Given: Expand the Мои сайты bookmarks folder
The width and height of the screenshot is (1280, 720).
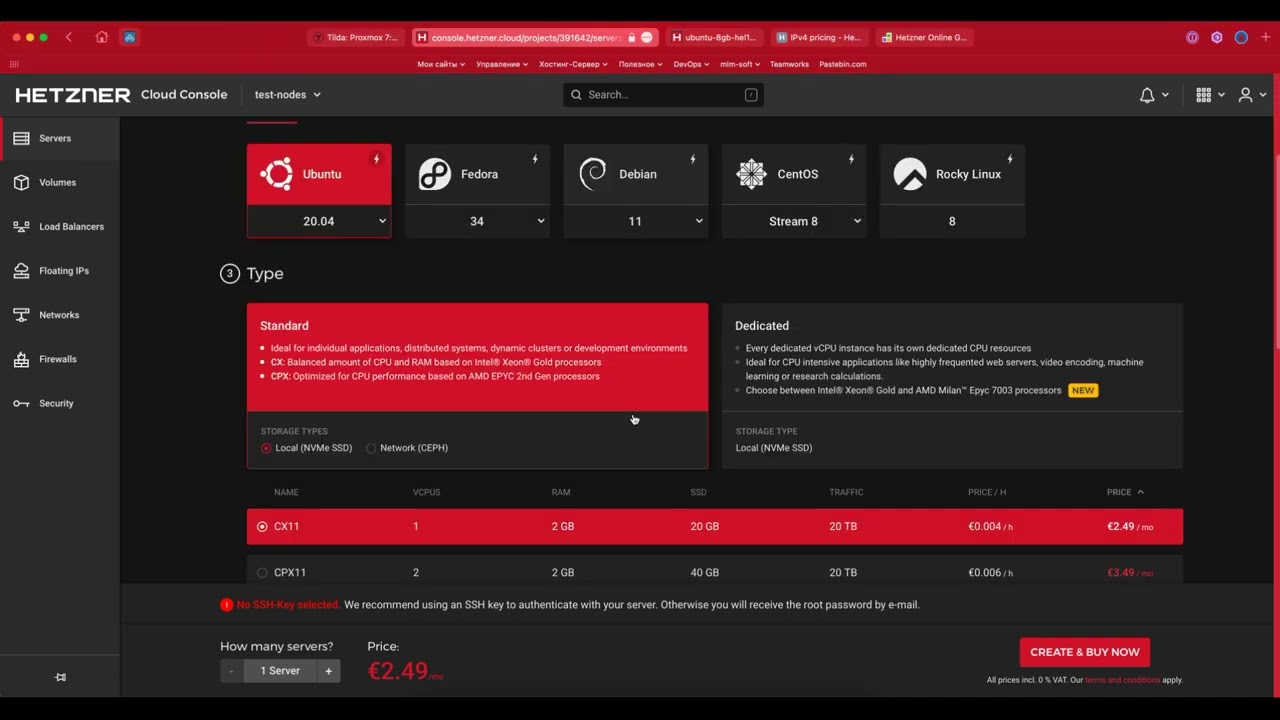Looking at the screenshot, I should (x=441, y=64).
